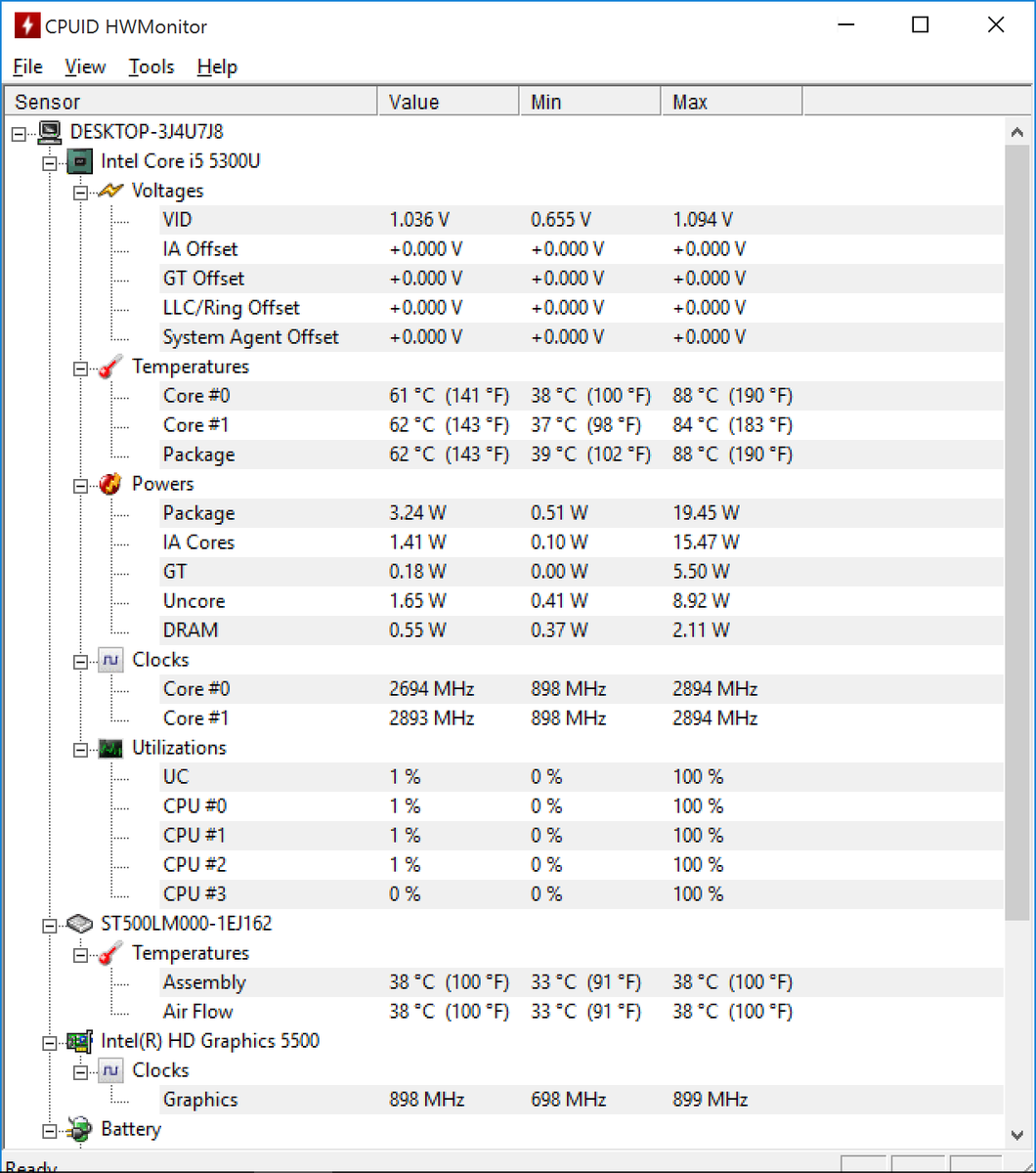Select the LLC/Ring Offset row
This screenshot has width=1036, height=1173.
point(583,308)
